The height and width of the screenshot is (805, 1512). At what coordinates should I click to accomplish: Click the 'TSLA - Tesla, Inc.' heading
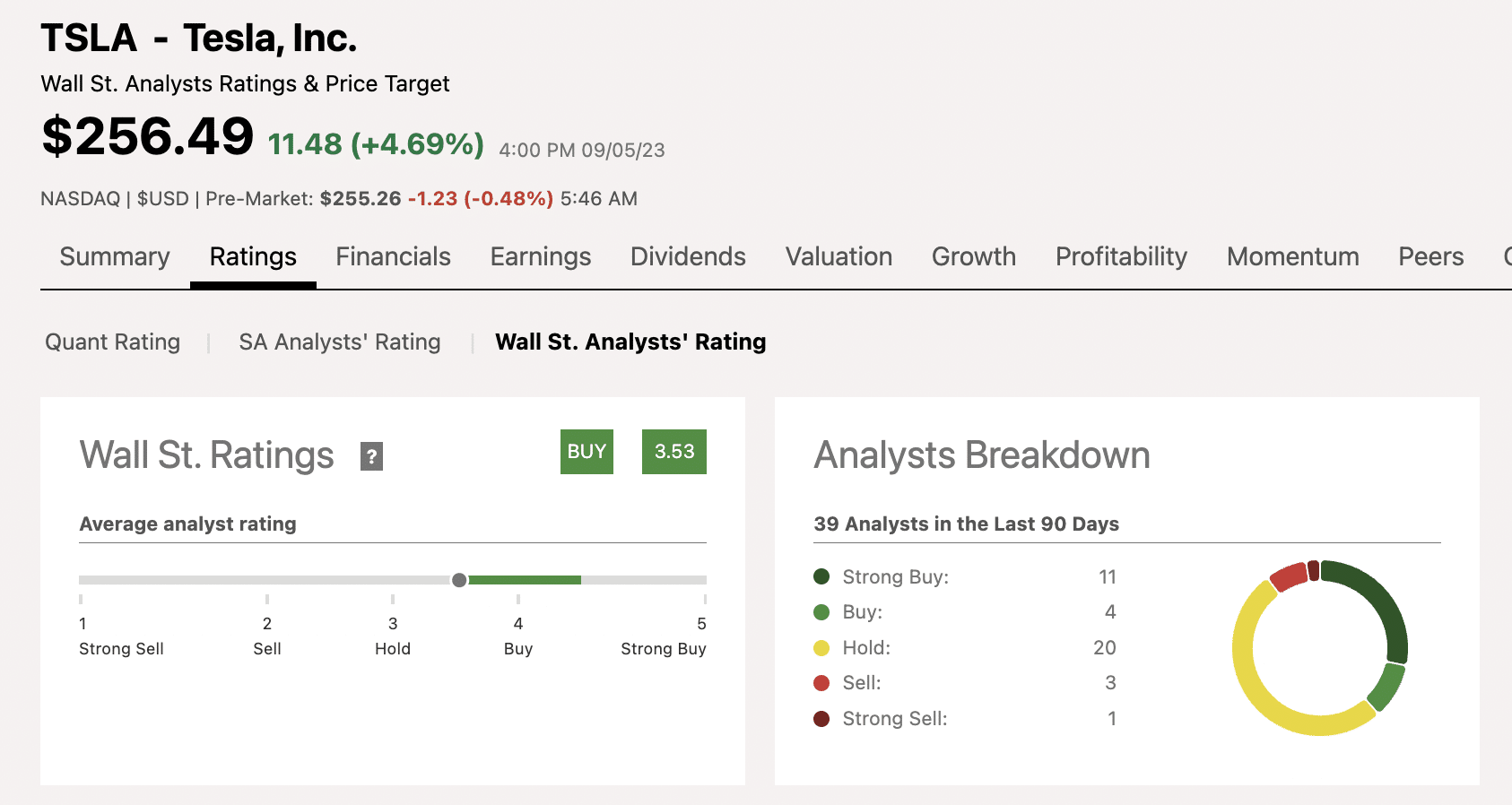199,39
